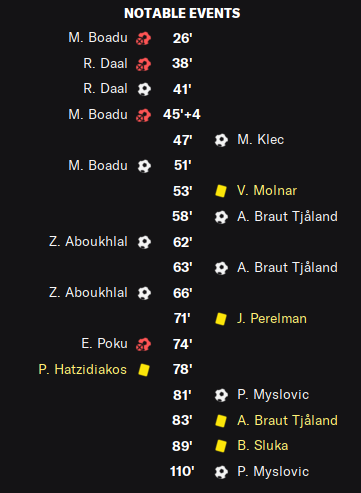Select the P. Hatzidiakos name link
The width and height of the screenshot is (361, 493).
[x=83, y=369]
